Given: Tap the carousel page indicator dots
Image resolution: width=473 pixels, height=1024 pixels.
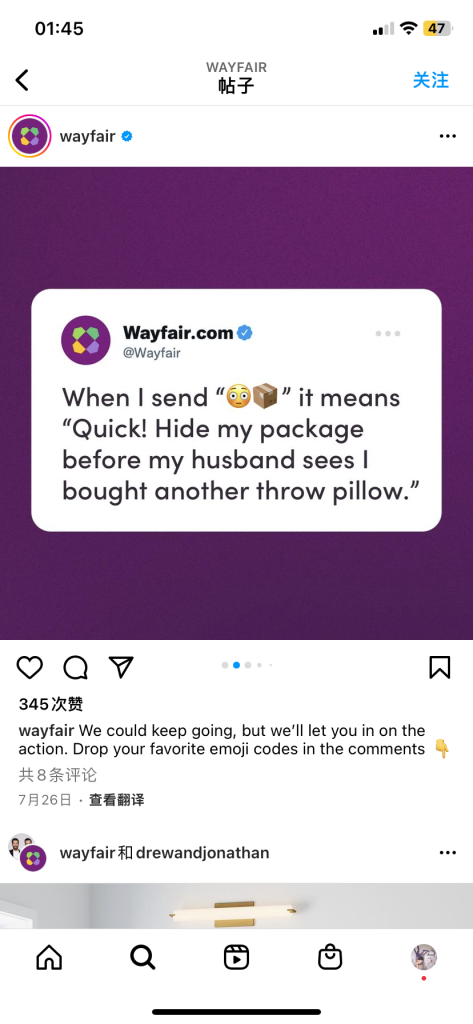Looking at the screenshot, I should tap(247, 665).
